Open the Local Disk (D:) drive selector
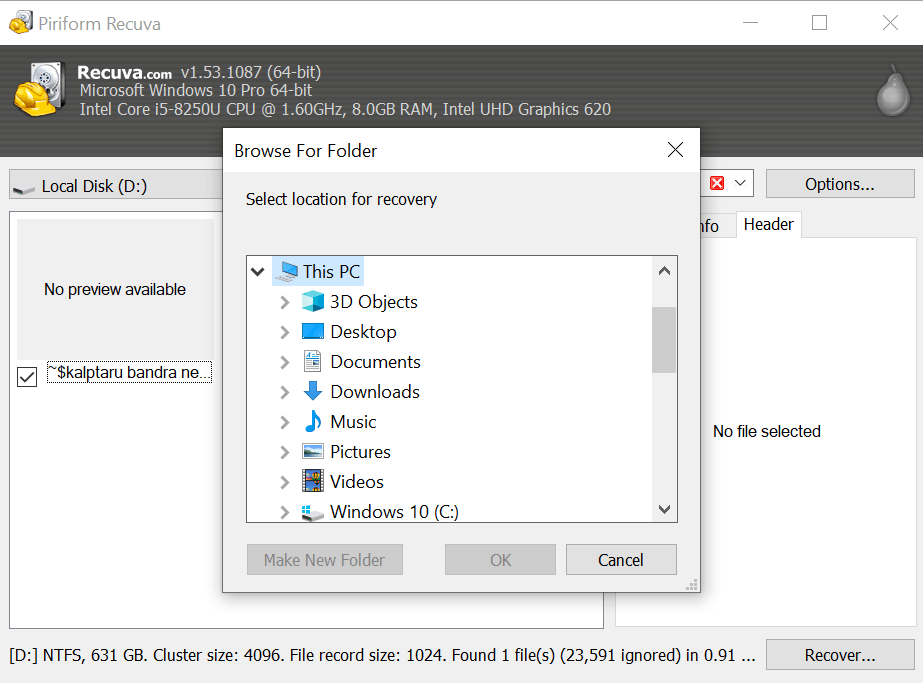Screen dimensions: 923x683 [118, 186]
